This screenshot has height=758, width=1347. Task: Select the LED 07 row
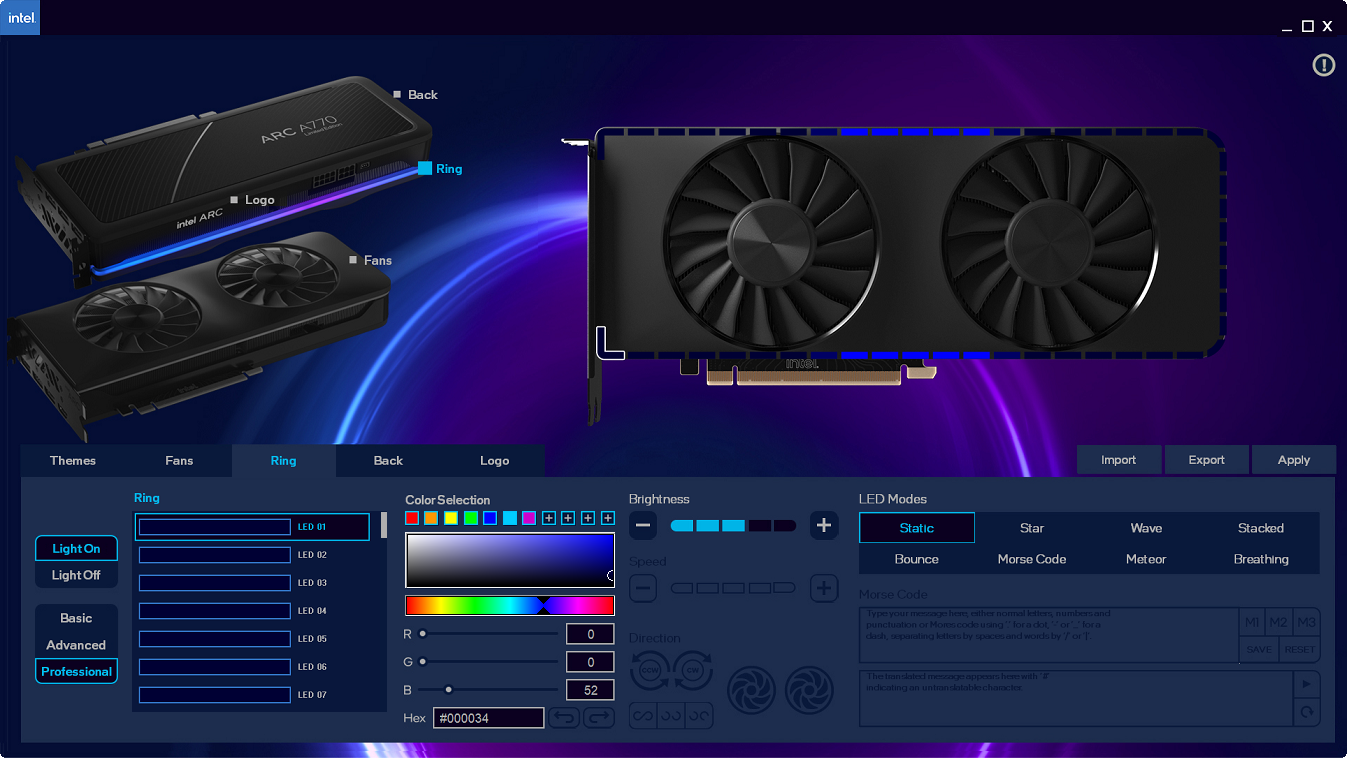tap(252, 694)
